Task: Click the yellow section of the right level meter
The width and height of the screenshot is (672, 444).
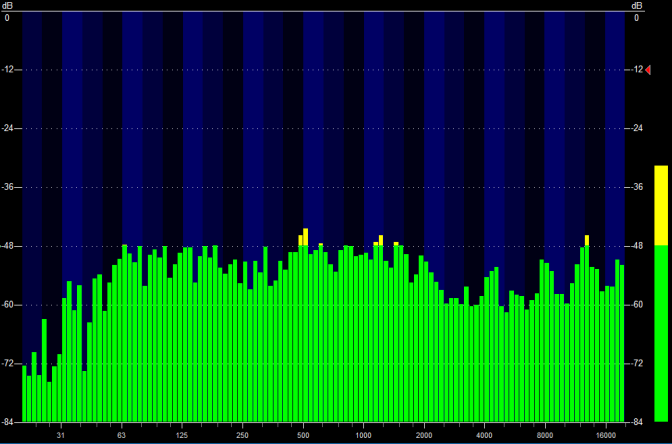Action: tap(661, 205)
